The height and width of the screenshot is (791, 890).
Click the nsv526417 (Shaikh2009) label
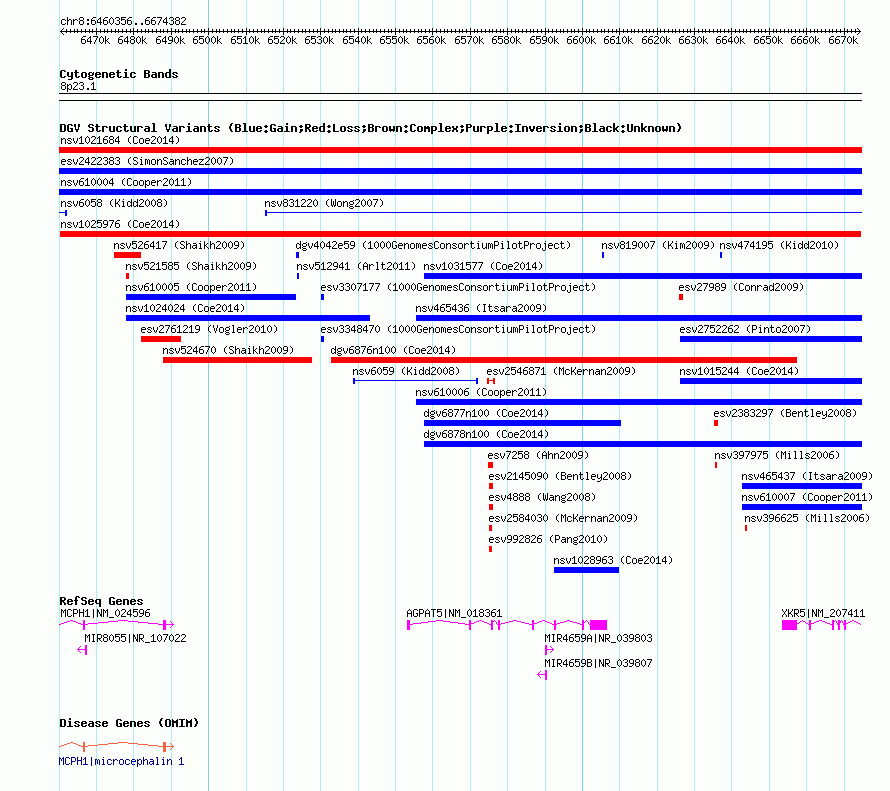179,245
